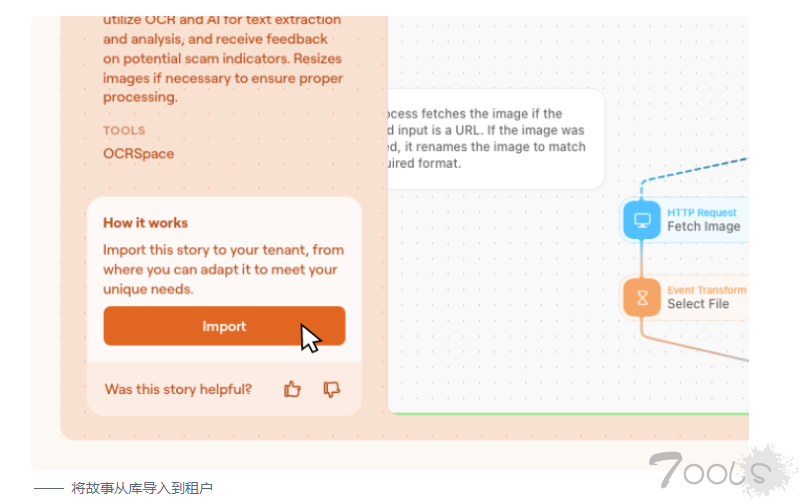Click the Chinese caption below the image
This screenshot has height=504, width=804.
(x=142, y=488)
